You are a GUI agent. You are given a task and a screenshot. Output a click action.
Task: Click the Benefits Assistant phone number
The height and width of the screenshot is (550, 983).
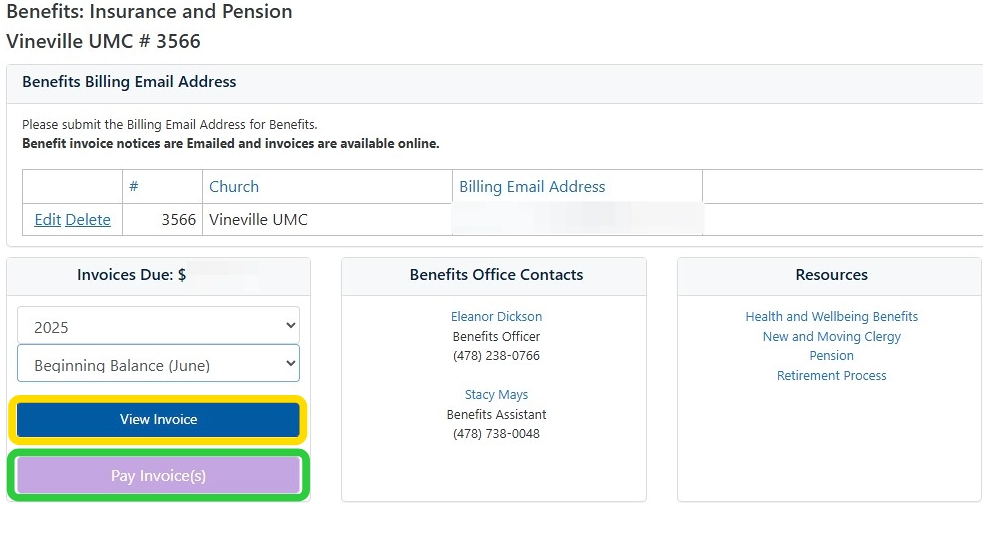(x=496, y=434)
